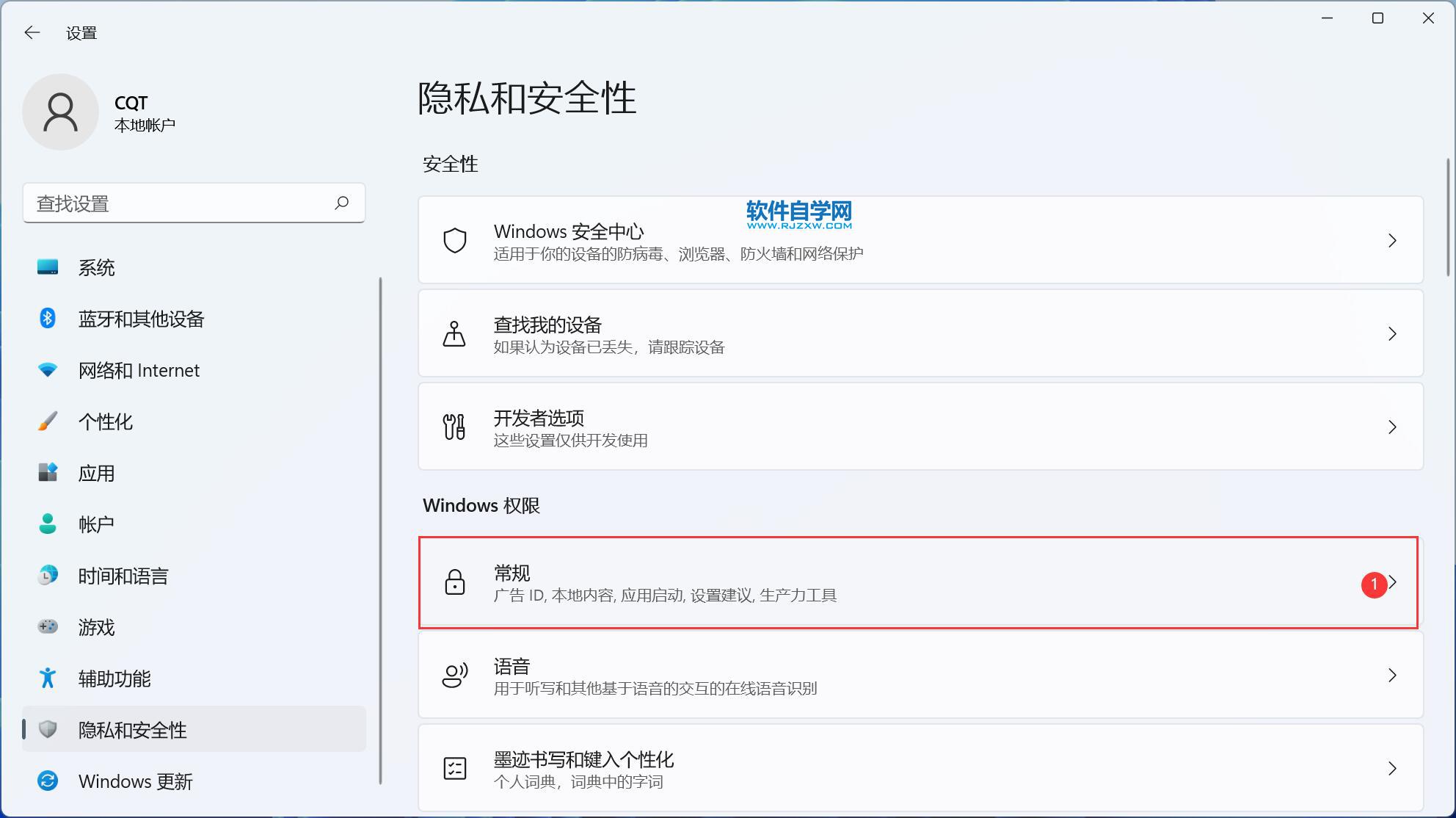Open Windows 更新 in the sidebar

pyautogui.click(x=136, y=781)
